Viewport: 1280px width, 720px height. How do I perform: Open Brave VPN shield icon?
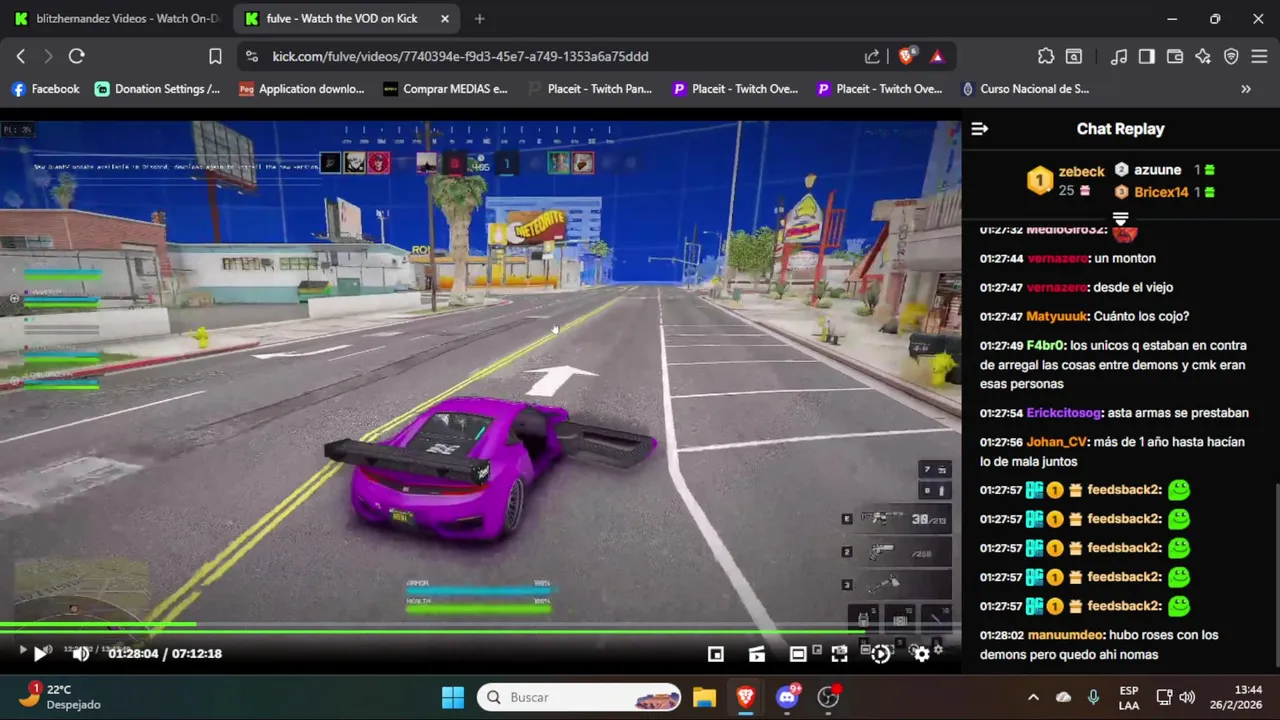1231,56
